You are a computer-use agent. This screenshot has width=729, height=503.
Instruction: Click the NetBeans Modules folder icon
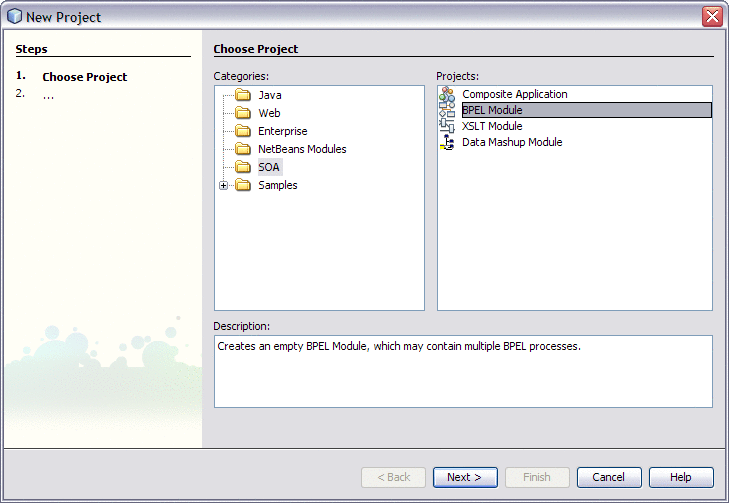click(243, 149)
